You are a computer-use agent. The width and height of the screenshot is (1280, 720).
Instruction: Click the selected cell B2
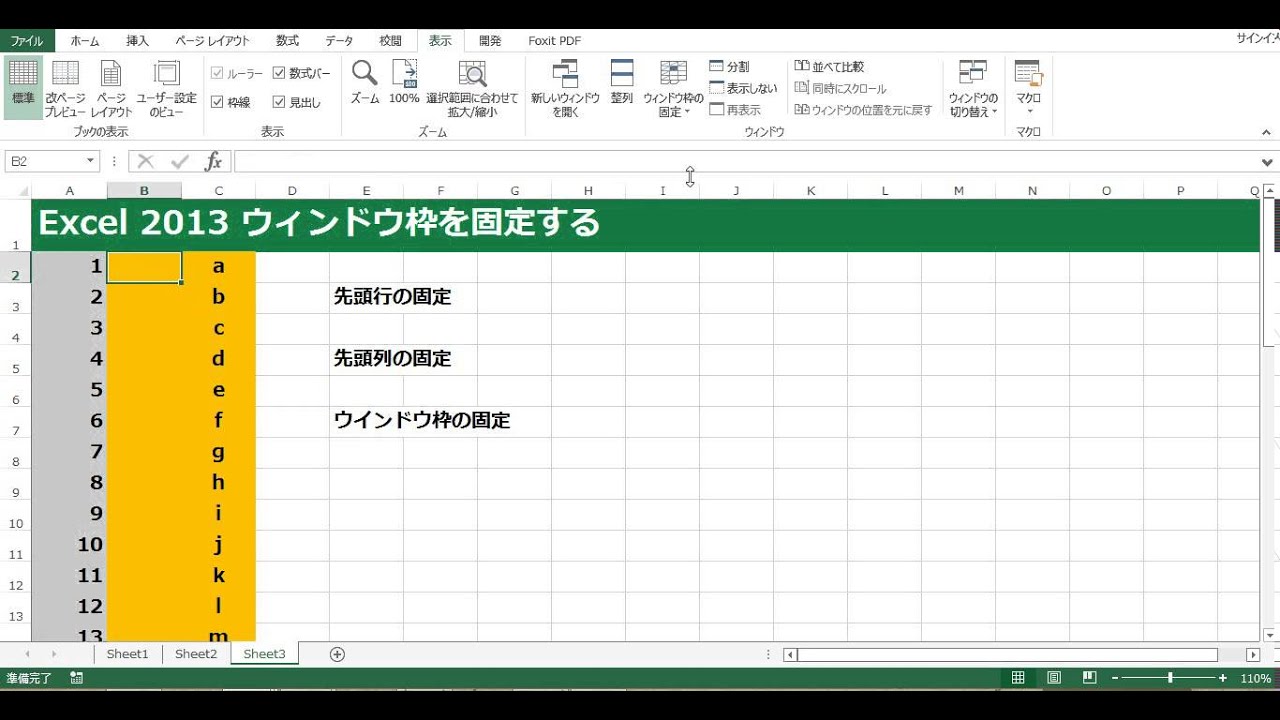coord(144,267)
